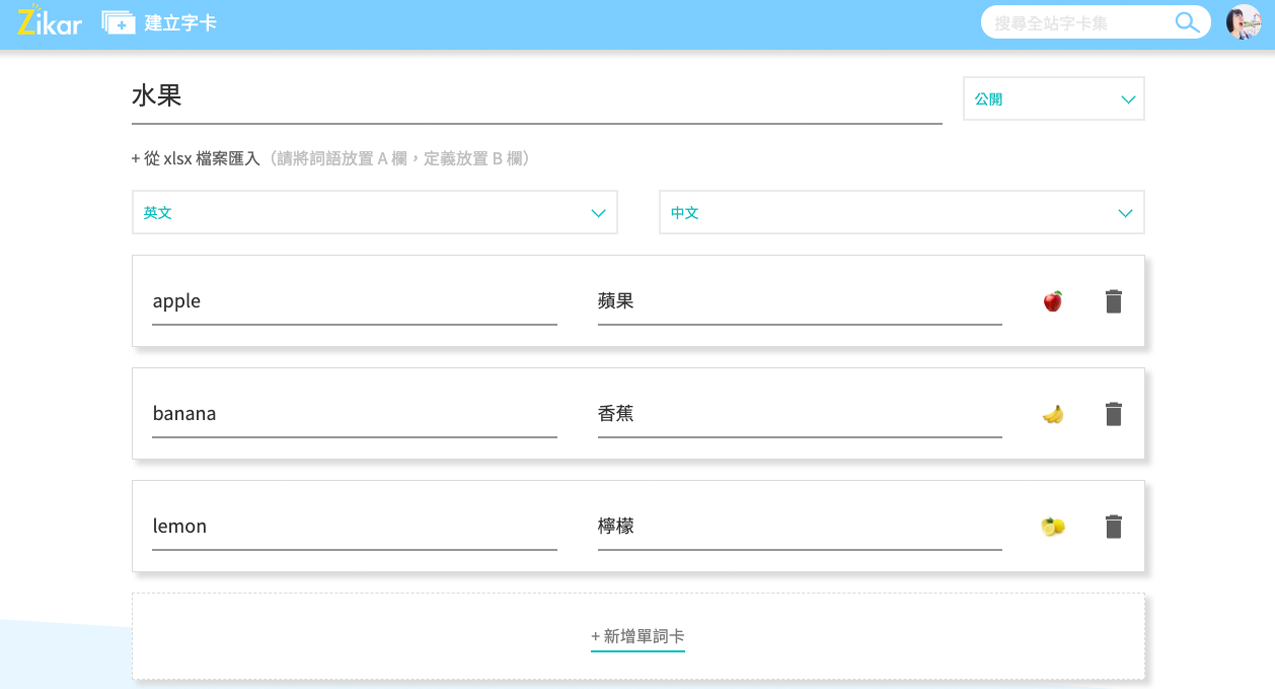The height and width of the screenshot is (689, 1275).
Task: Delete the lemon card
Action: coord(1113,527)
